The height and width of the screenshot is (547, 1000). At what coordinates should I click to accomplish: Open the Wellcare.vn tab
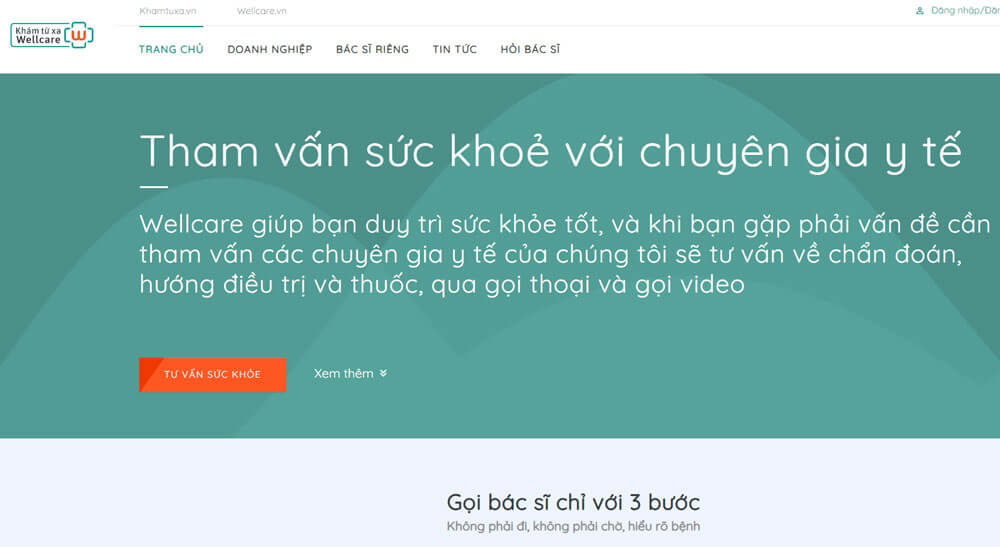click(x=261, y=11)
